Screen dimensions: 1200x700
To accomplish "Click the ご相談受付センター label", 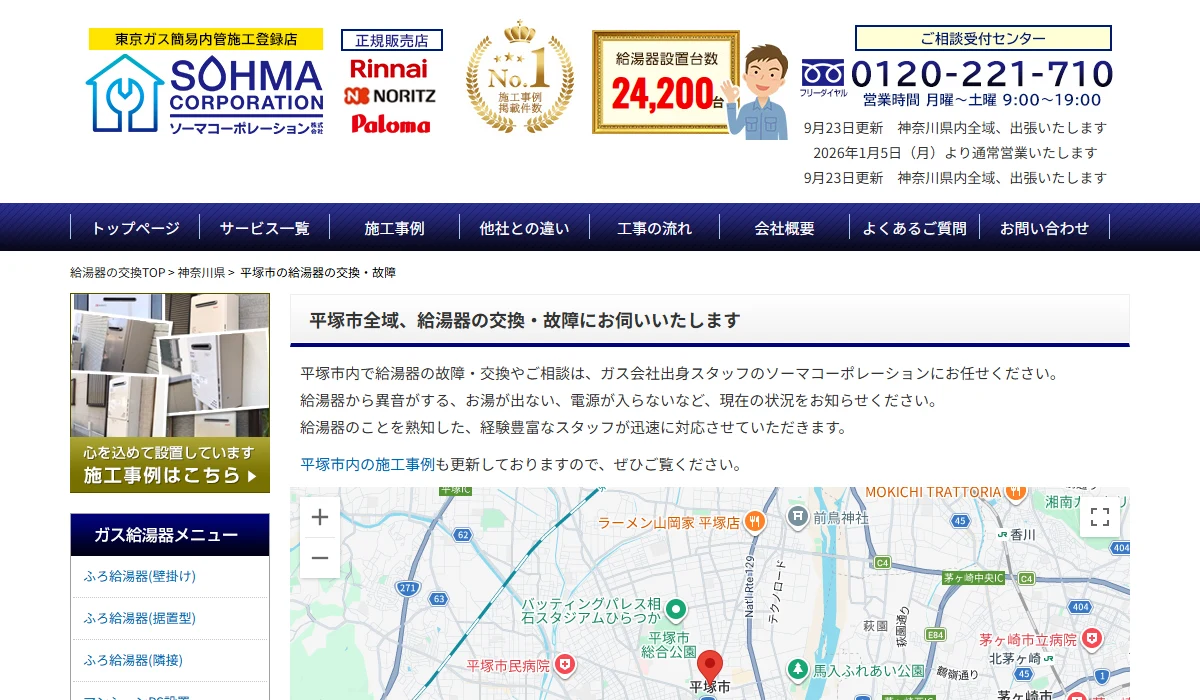I will pyautogui.click(x=983, y=38).
